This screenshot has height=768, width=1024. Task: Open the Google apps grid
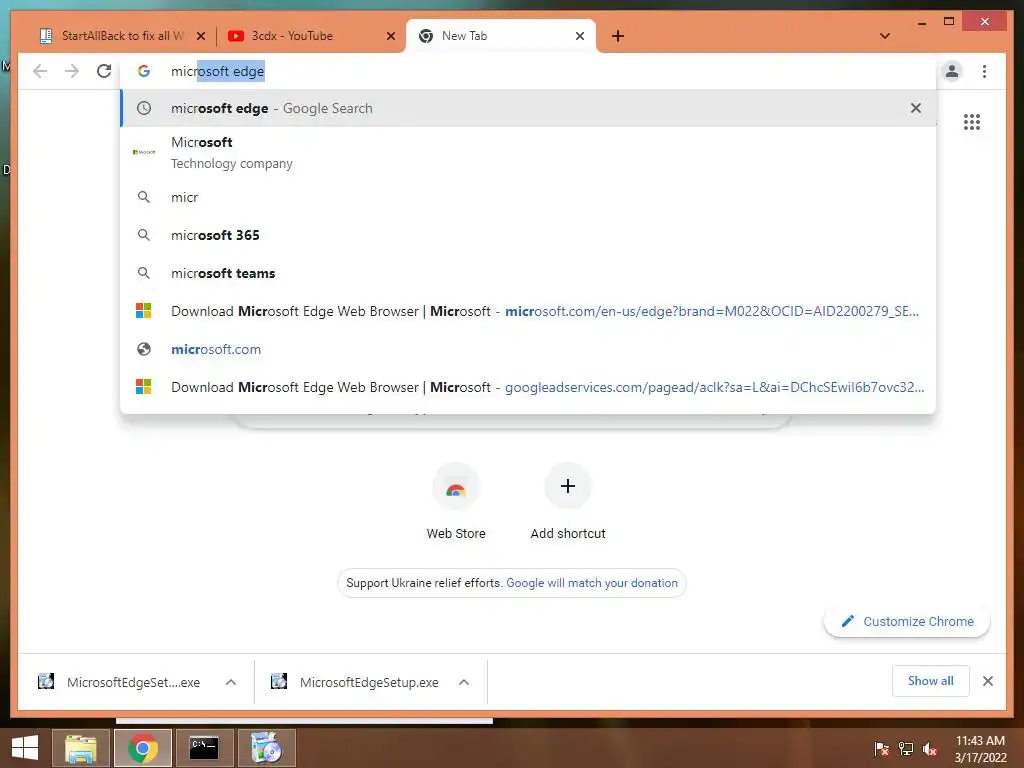[x=972, y=122]
